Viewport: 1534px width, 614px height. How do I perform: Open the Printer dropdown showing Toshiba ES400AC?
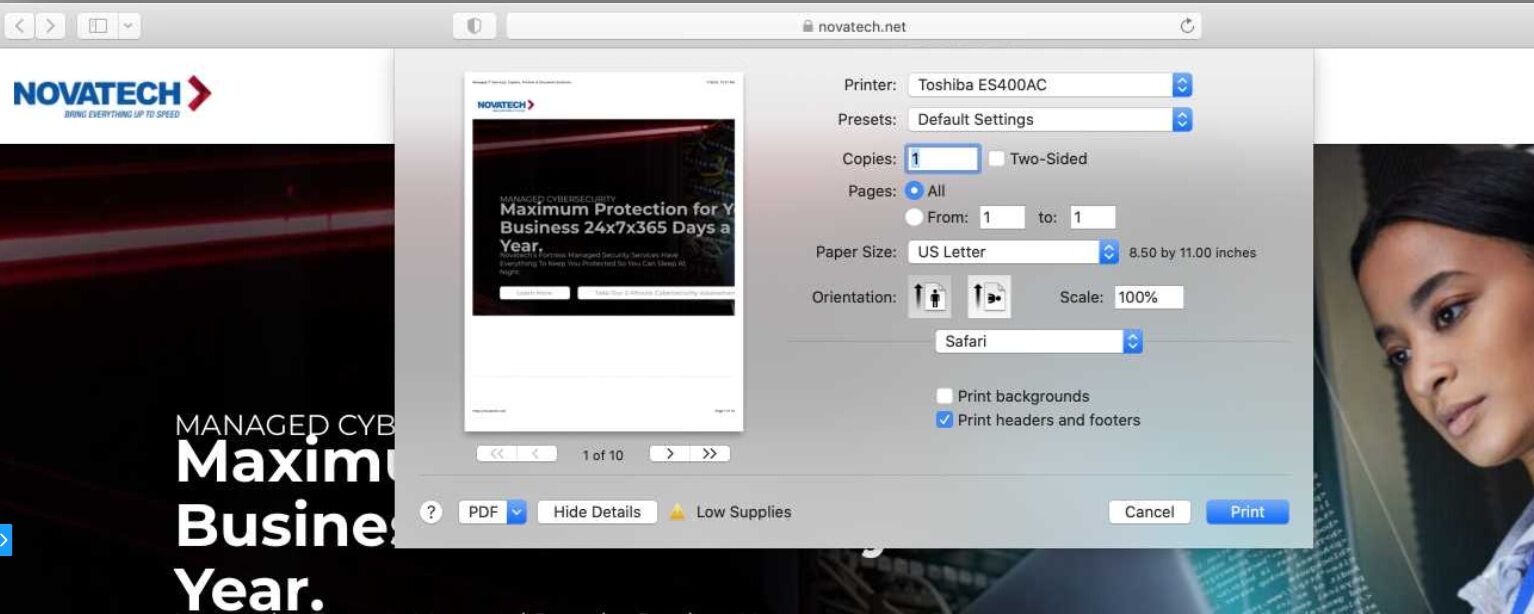point(1049,85)
